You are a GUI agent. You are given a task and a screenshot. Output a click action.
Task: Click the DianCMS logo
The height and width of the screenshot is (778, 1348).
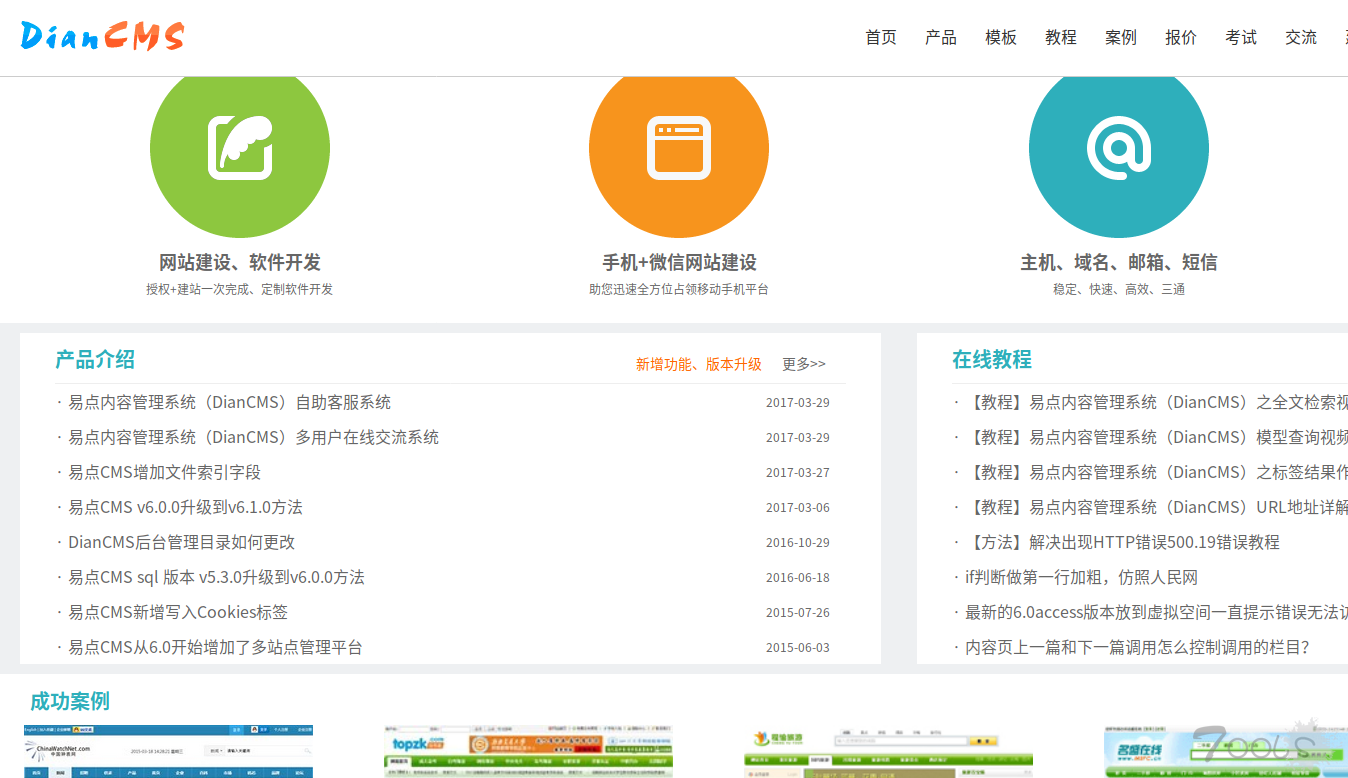click(102, 36)
